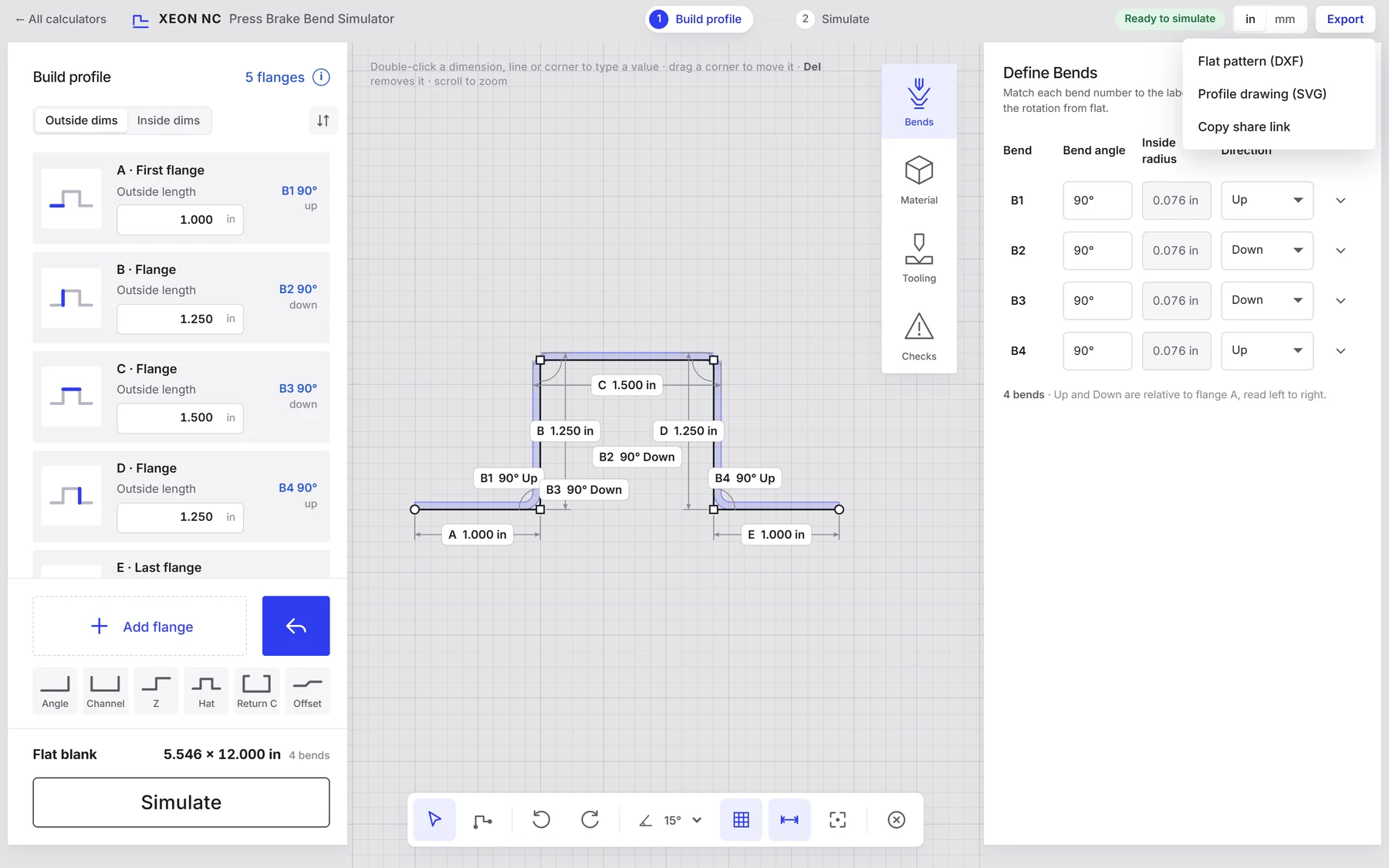Image resolution: width=1389 pixels, height=868 pixels.
Task: Open the Checks warning panel
Action: [x=919, y=336]
